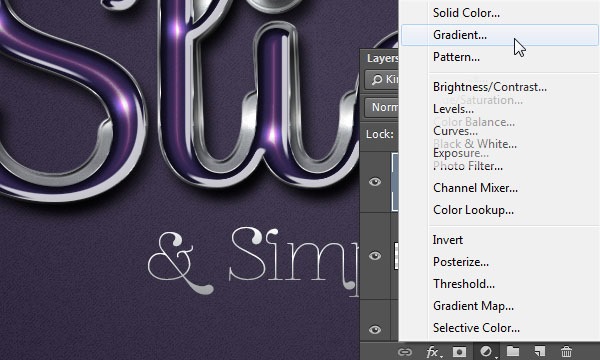Open the Kind layer filter dropdown
This screenshot has width=600, height=360.
pos(382,80)
